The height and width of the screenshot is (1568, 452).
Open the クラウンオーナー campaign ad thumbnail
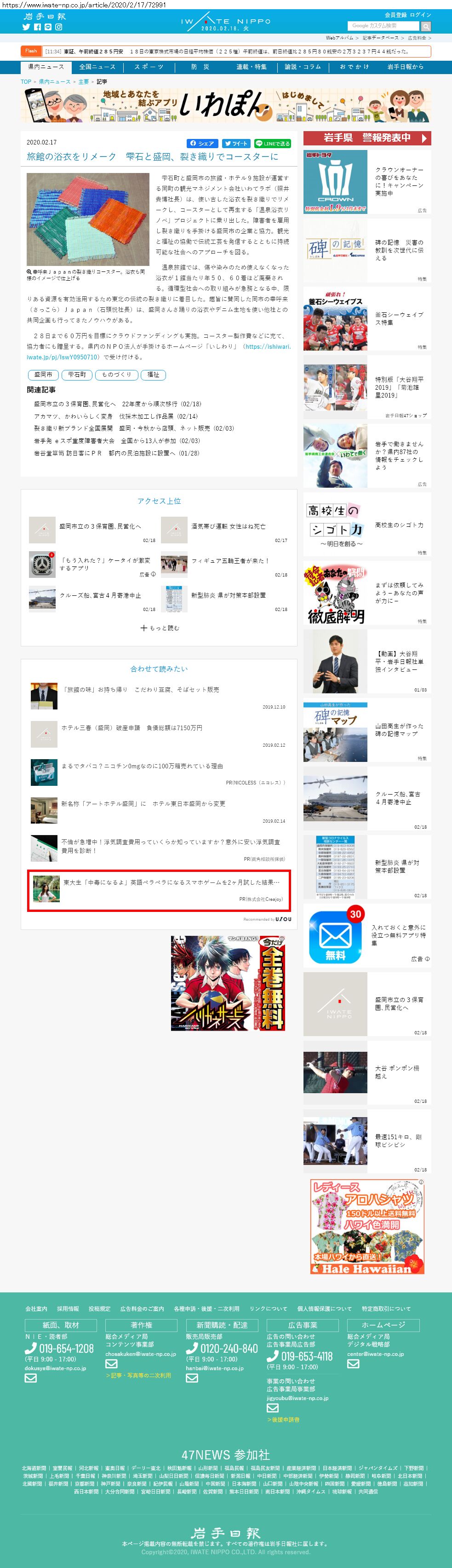[x=335, y=181]
